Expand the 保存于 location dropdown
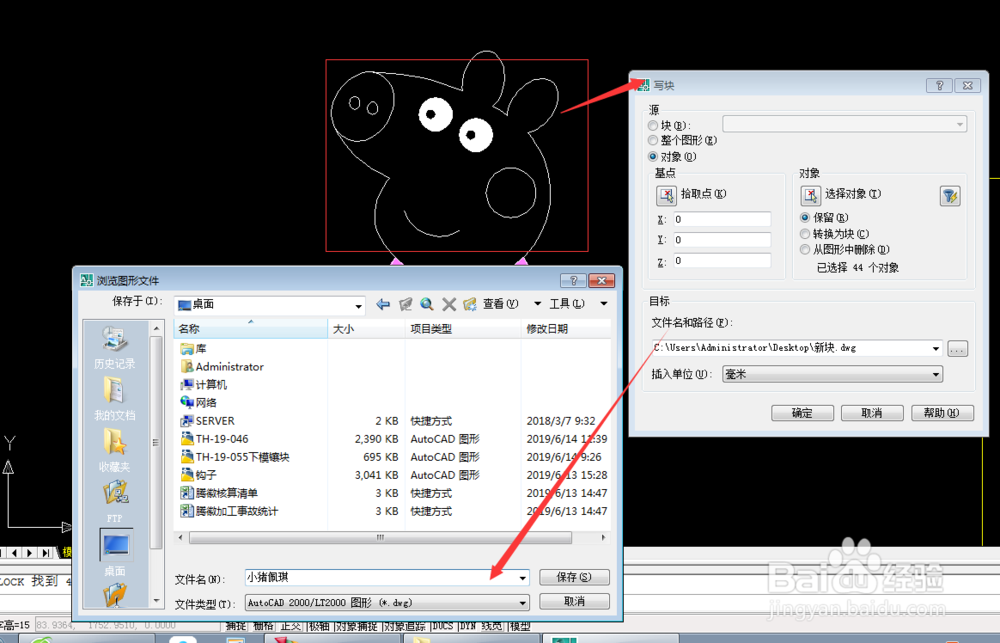The height and width of the screenshot is (643, 1000). [x=358, y=306]
